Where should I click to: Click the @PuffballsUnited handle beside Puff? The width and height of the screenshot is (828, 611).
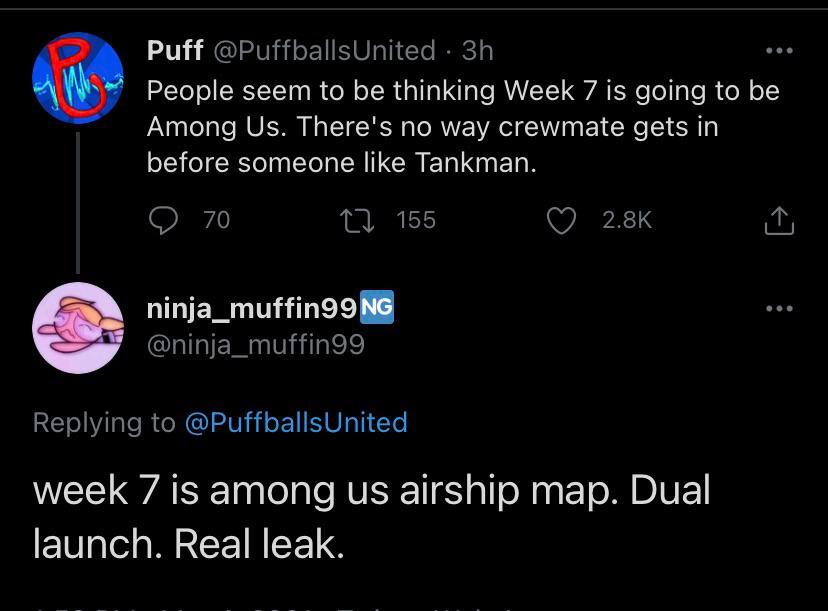(323, 50)
